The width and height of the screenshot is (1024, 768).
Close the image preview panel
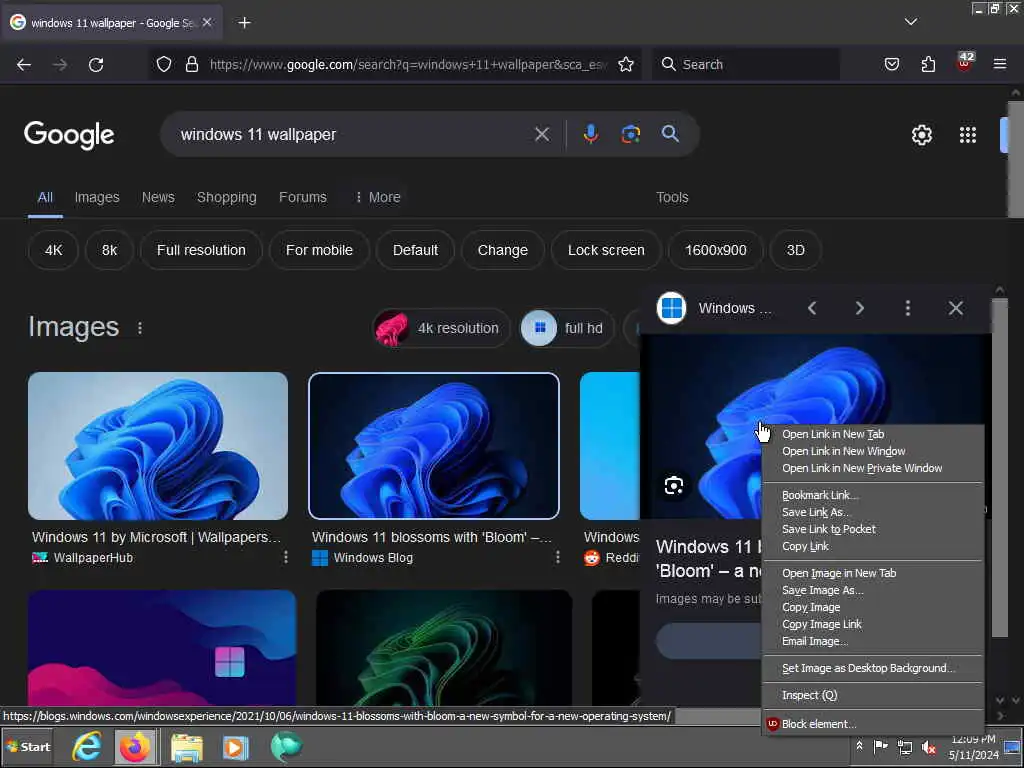pos(955,308)
